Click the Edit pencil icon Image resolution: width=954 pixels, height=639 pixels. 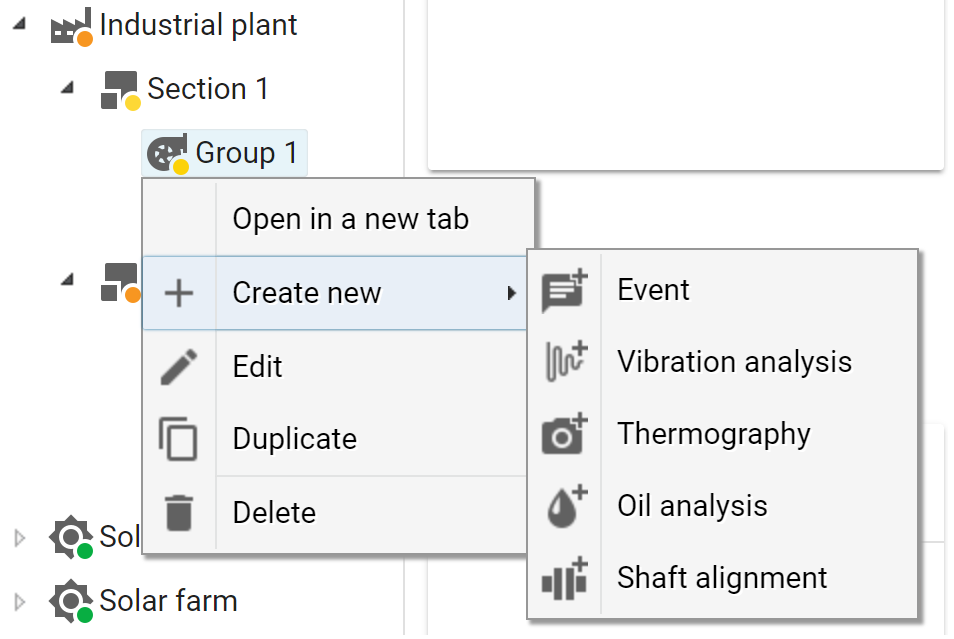tap(182, 366)
